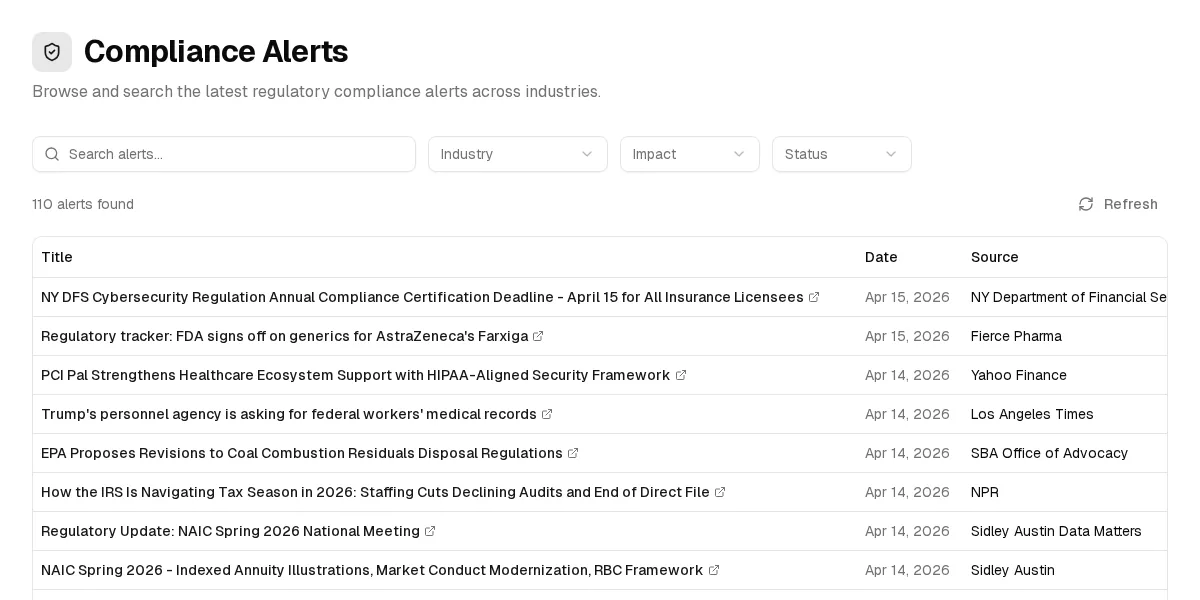This screenshot has height=600, width=1200.
Task: Open Trump's personnel agency medical records title
Action: 289,414
